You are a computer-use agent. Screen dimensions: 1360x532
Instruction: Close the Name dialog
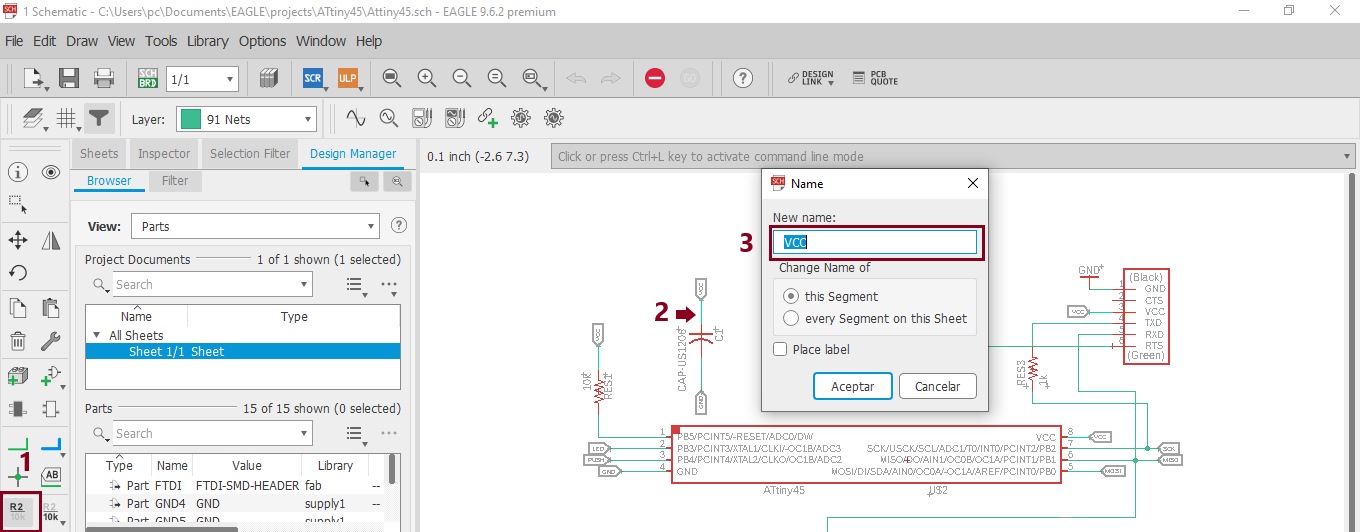pyautogui.click(x=973, y=183)
